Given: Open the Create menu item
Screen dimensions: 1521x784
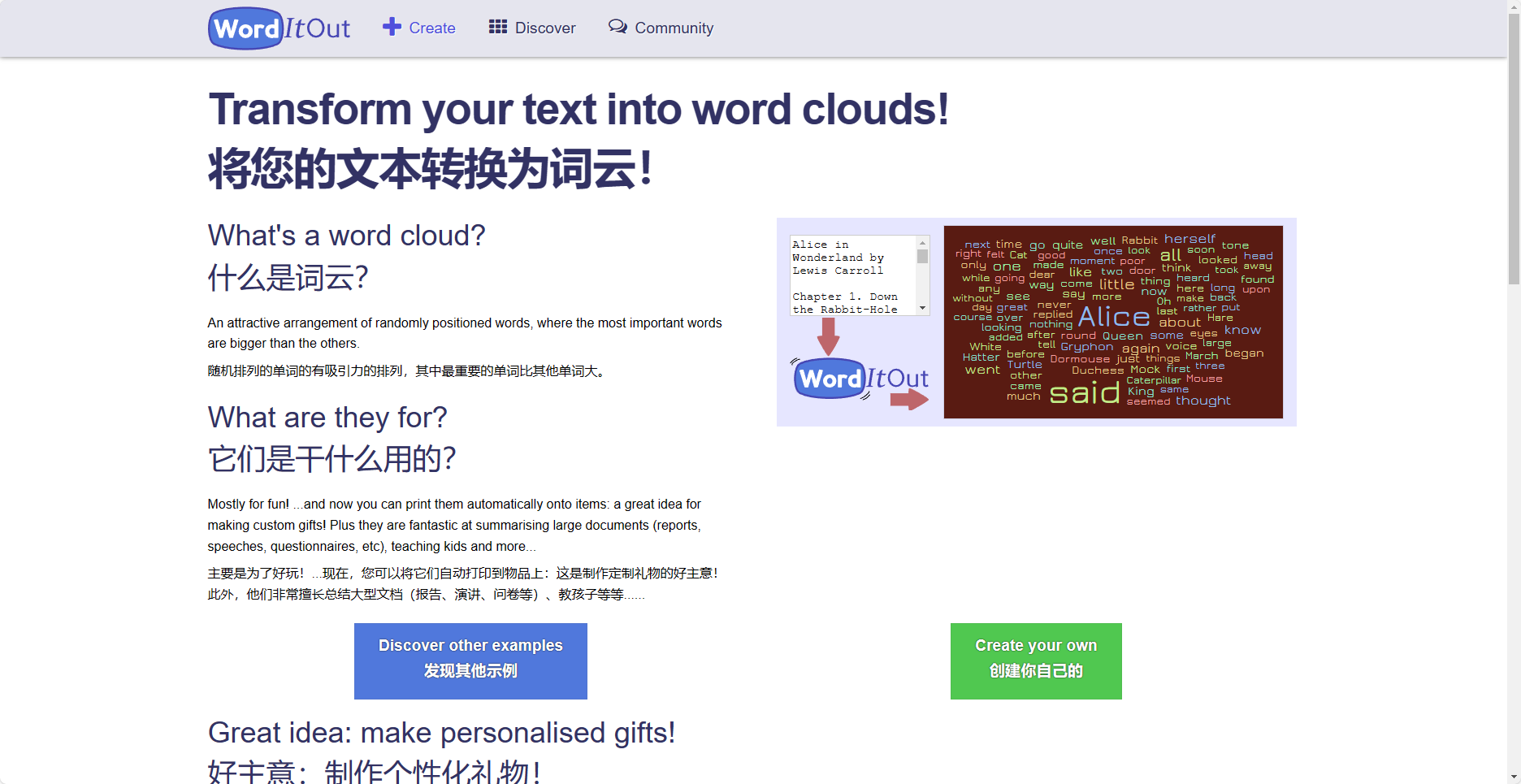Looking at the screenshot, I should tap(419, 28).
